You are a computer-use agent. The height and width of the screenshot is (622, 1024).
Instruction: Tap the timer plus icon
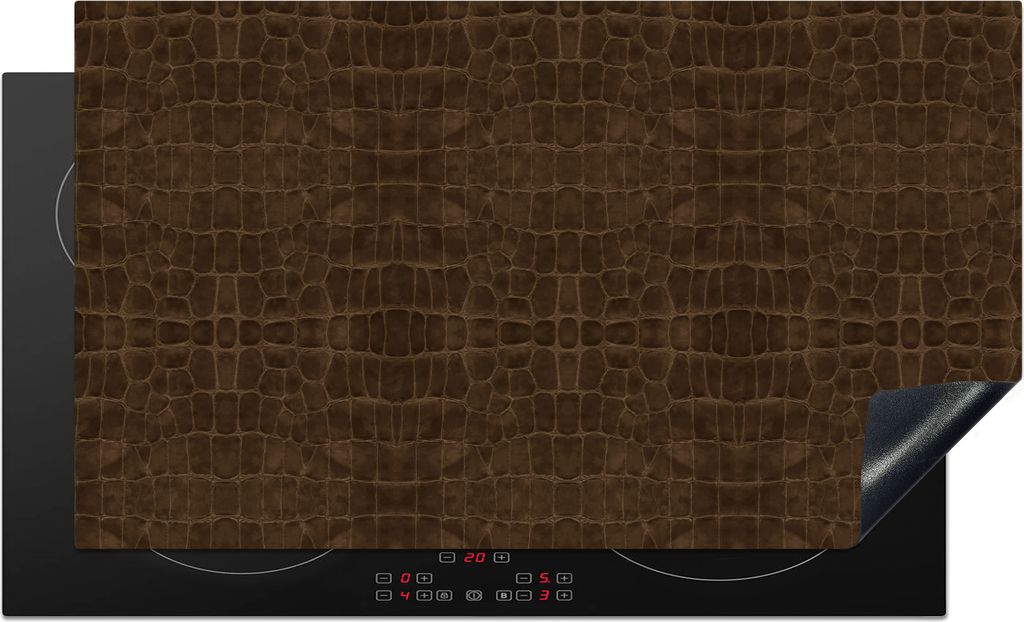[x=501, y=558]
